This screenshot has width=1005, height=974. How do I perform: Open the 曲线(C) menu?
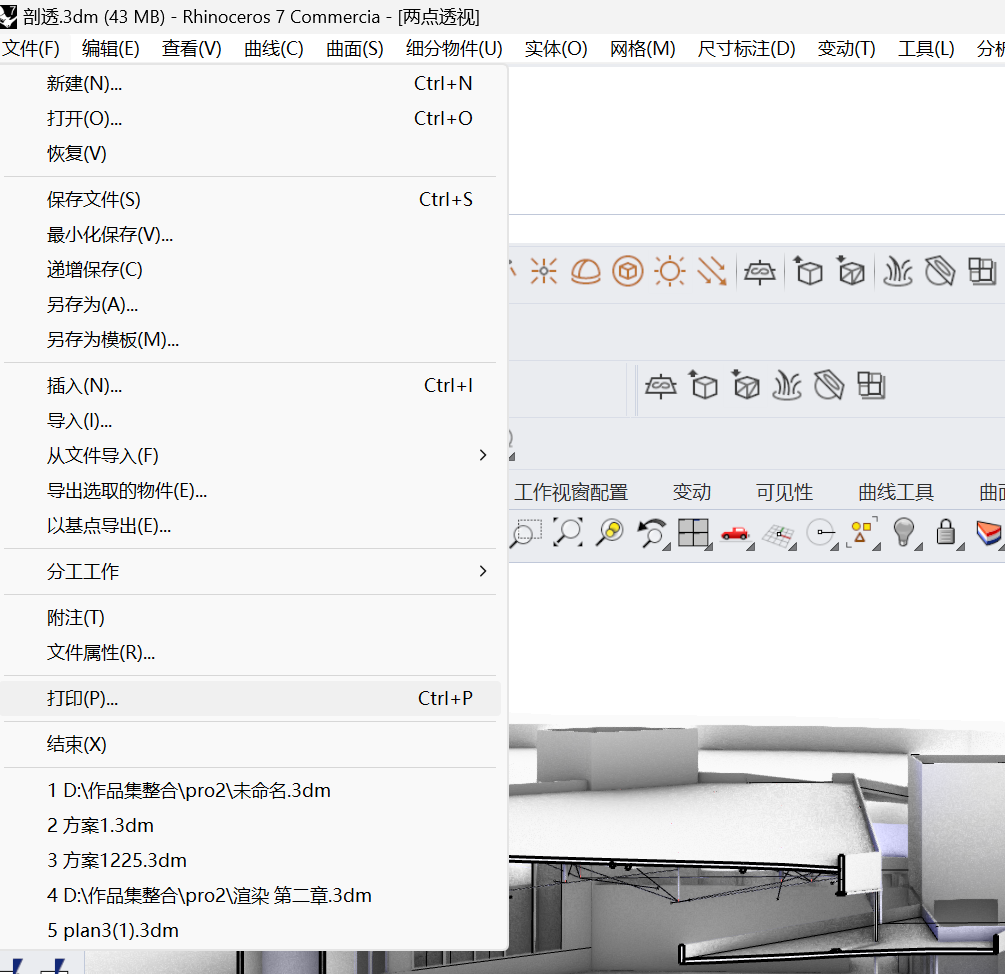(274, 49)
